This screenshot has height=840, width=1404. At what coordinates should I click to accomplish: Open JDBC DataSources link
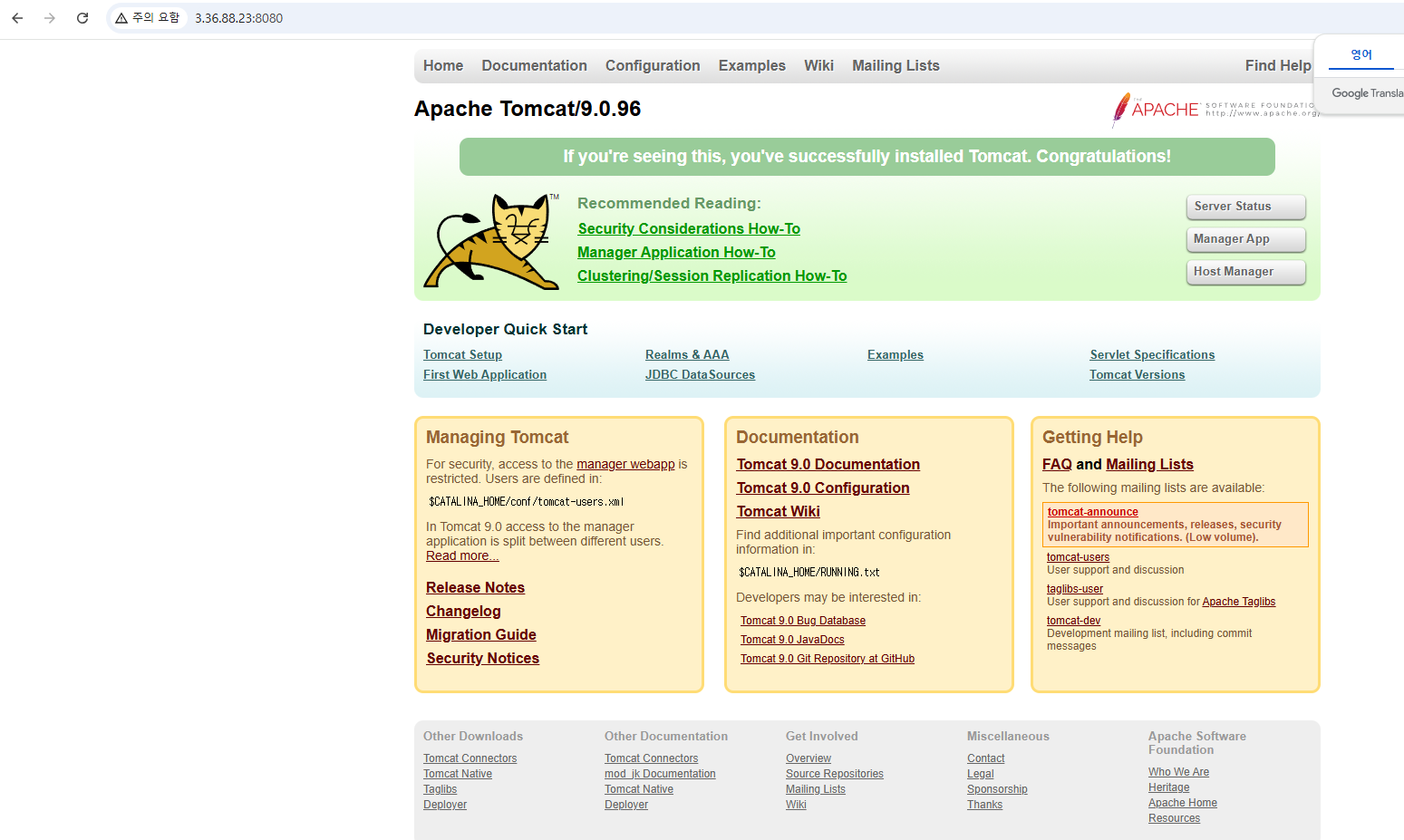700,374
